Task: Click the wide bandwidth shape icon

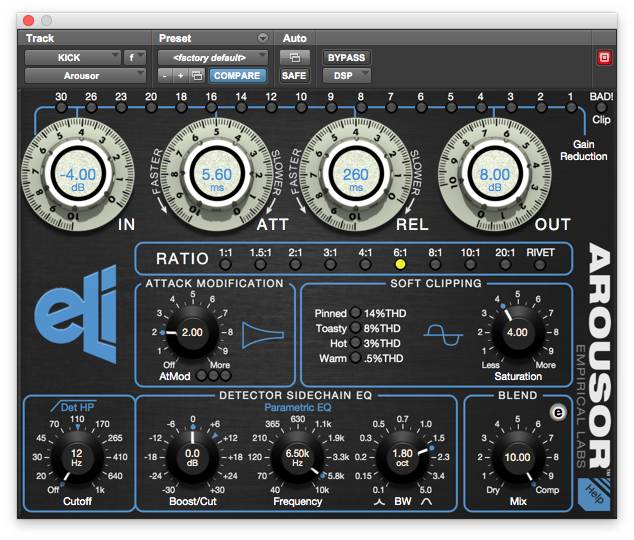Action: tap(427, 502)
